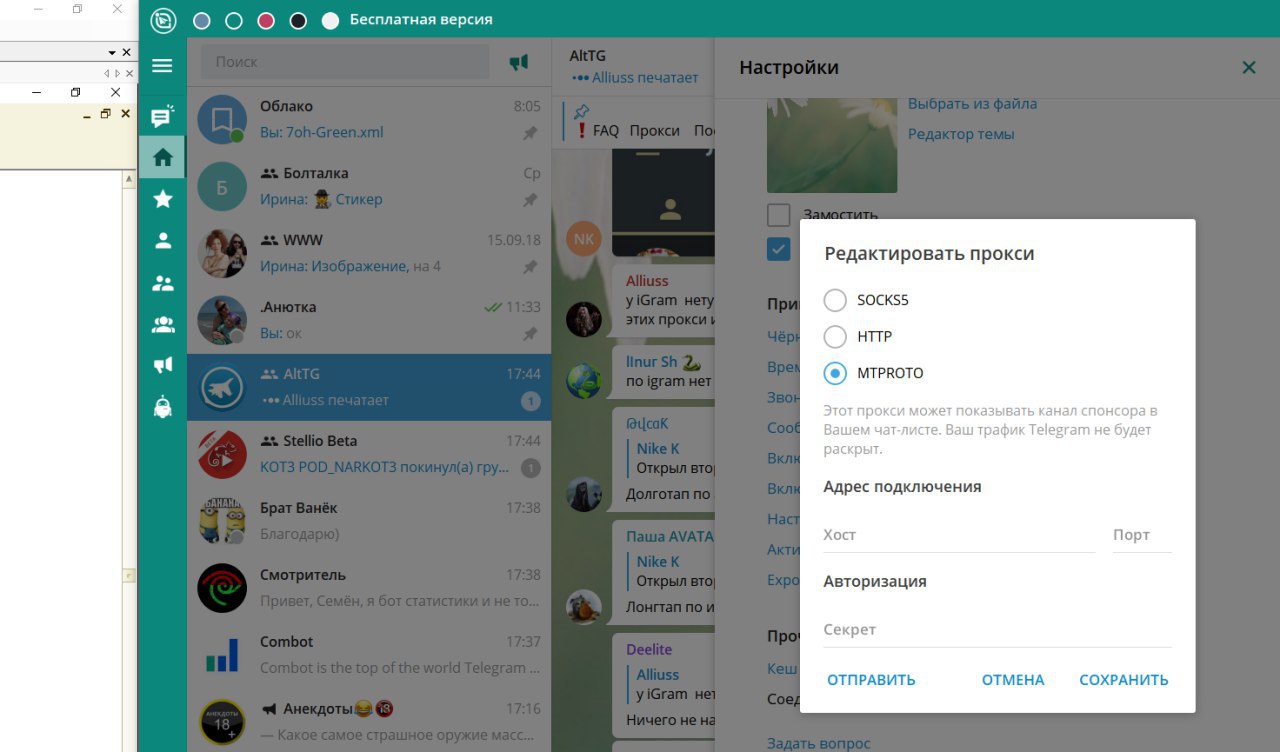This screenshot has width=1280, height=752.
Task: Show the supergroups folder icon
Action: [x=163, y=324]
